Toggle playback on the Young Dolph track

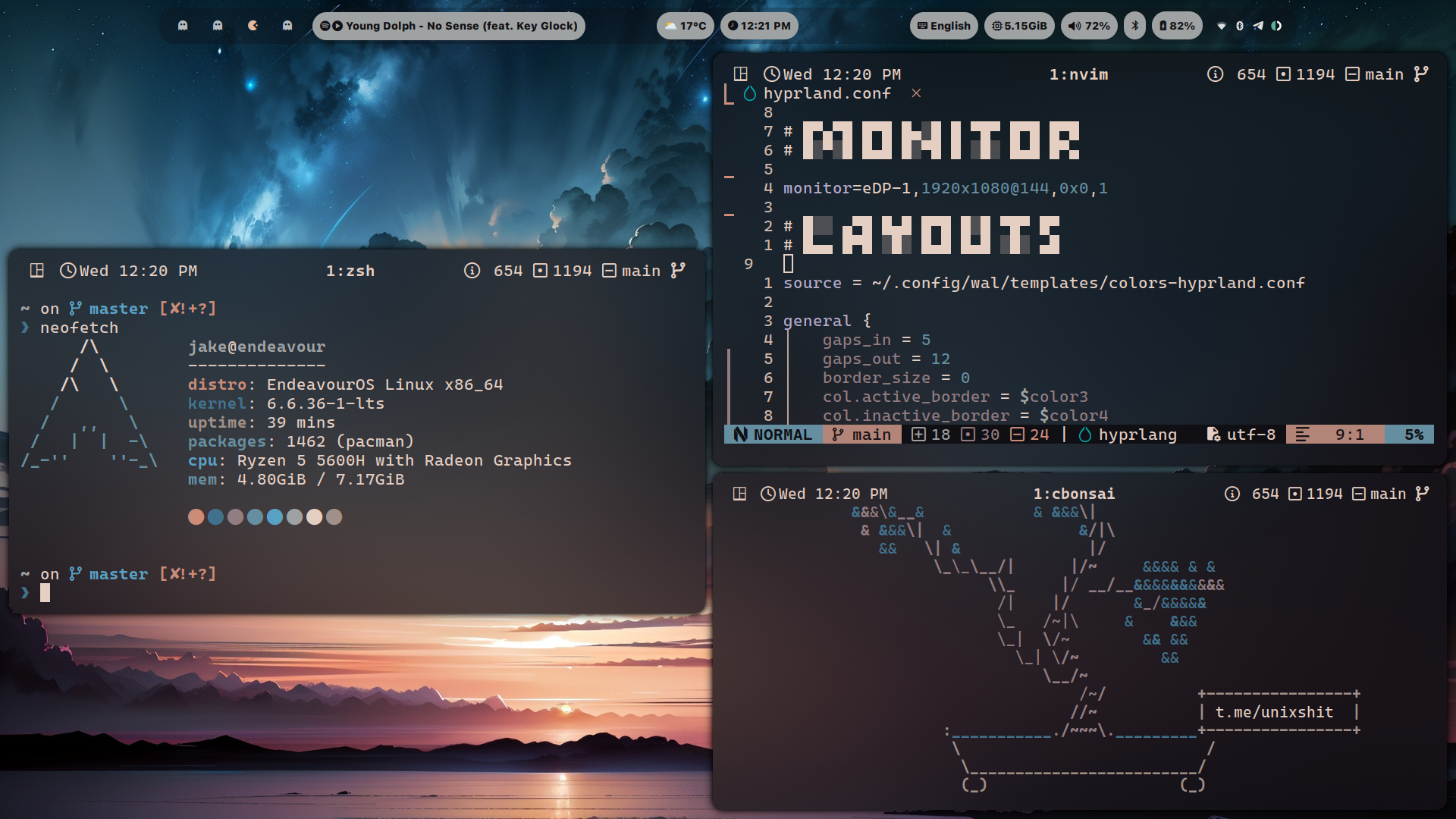coord(337,26)
